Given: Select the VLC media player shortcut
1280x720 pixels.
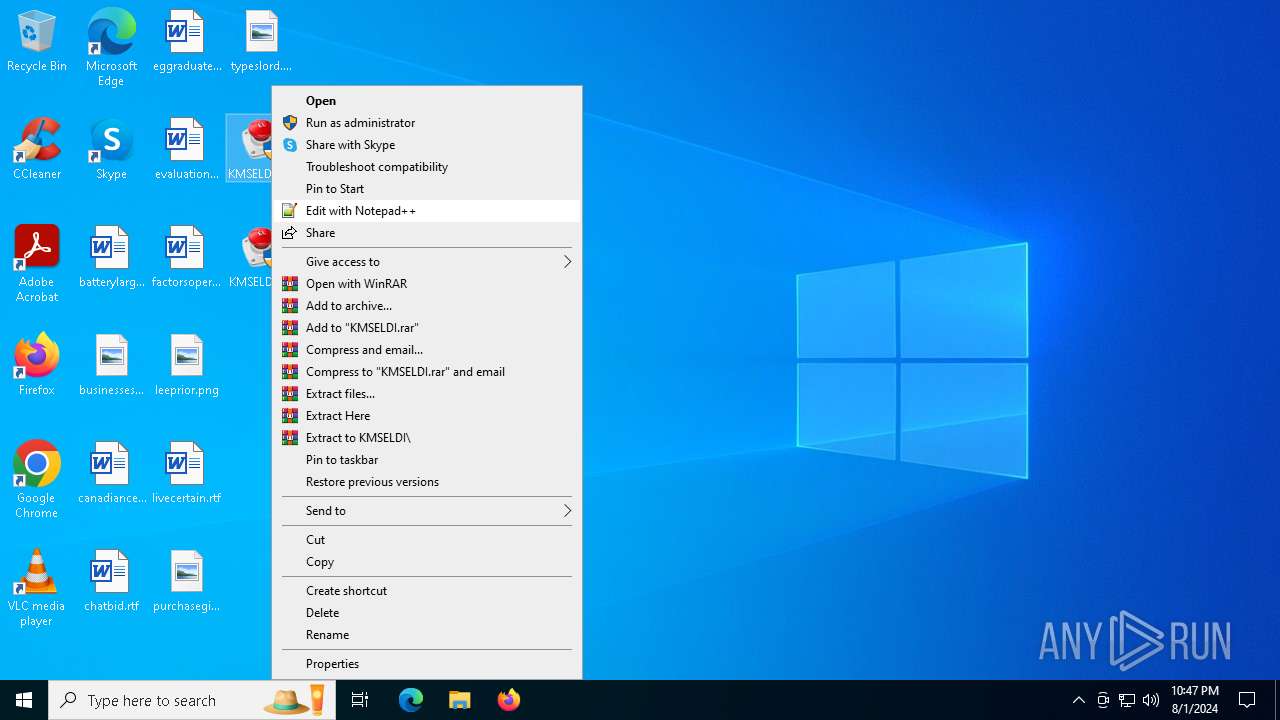Looking at the screenshot, I should [37, 588].
